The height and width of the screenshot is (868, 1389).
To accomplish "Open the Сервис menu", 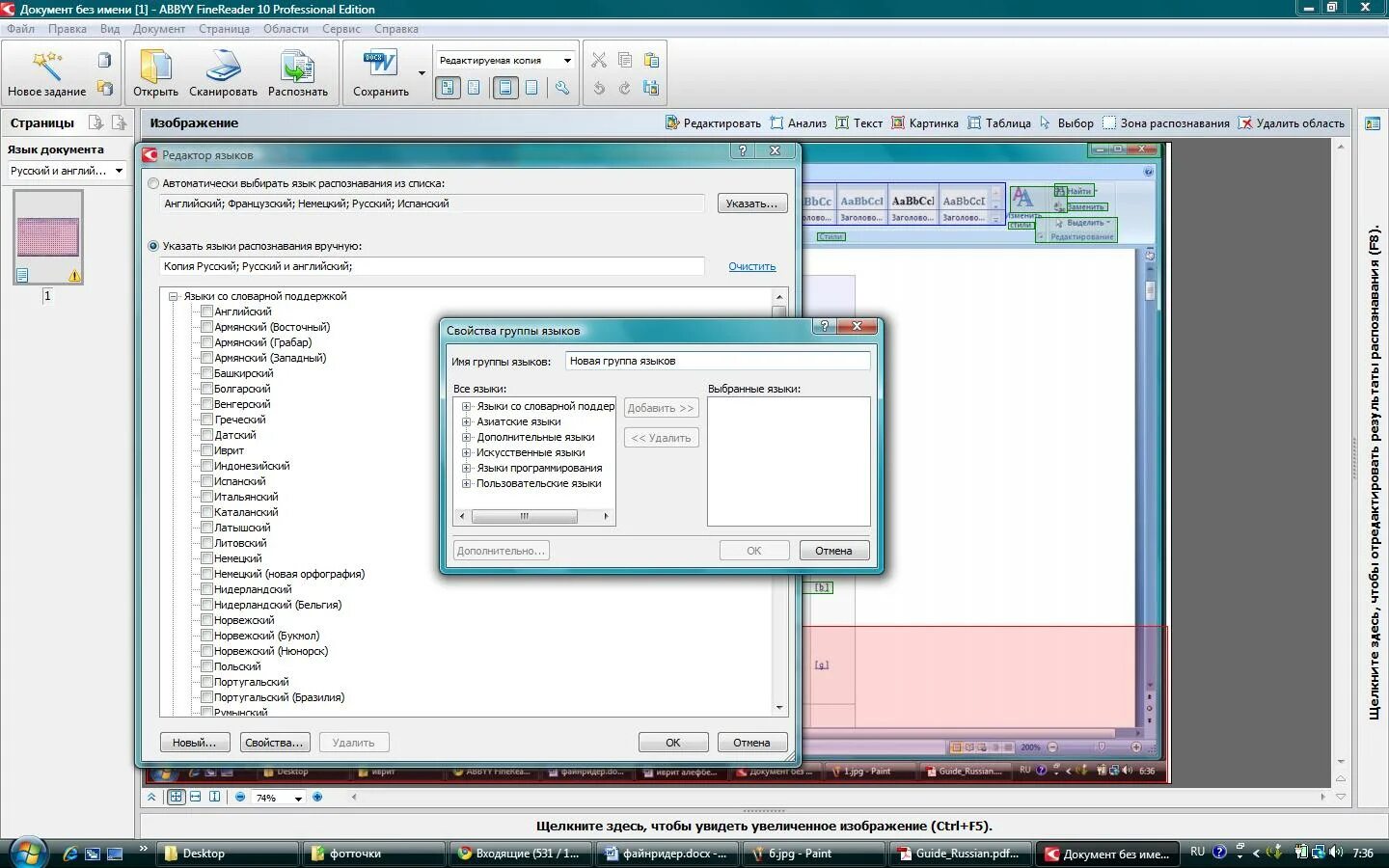I will (x=341, y=29).
